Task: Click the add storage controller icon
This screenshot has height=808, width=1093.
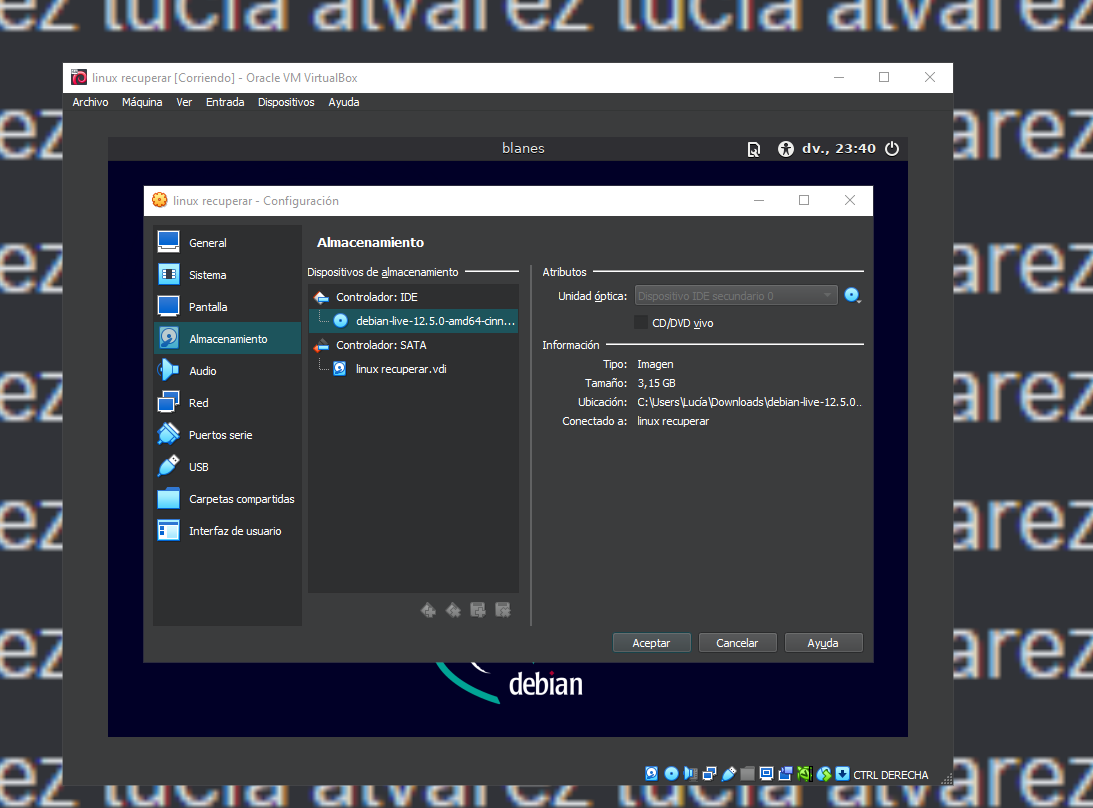Action: coord(428,609)
